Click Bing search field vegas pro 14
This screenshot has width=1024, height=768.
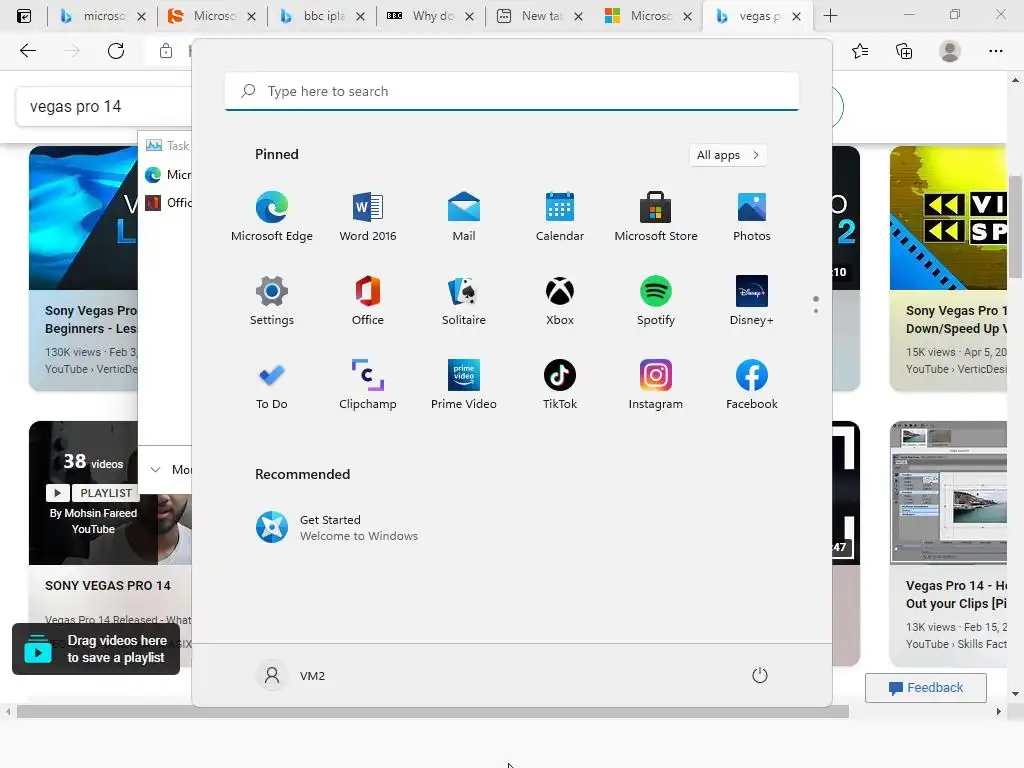[104, 106]
